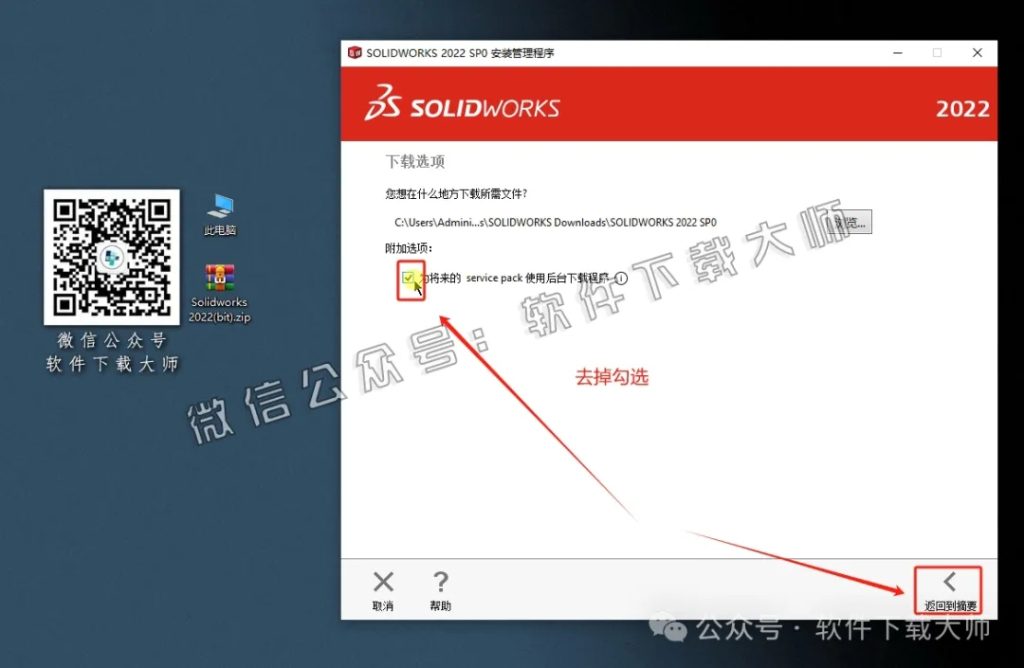Click the QR code image on the desktop
The width and height of the screenshot is (1024, 668).
coord(110,255)
